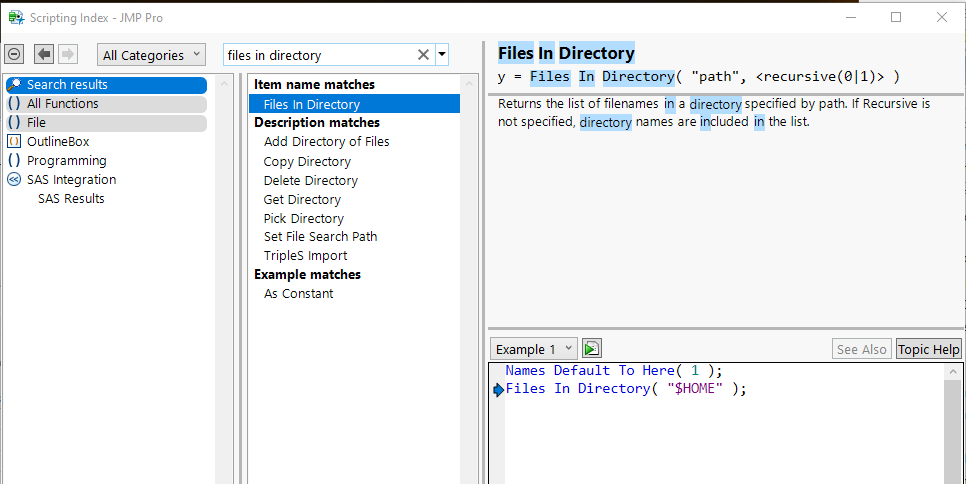Open the All Categories dropdown

tap(150, 55)
